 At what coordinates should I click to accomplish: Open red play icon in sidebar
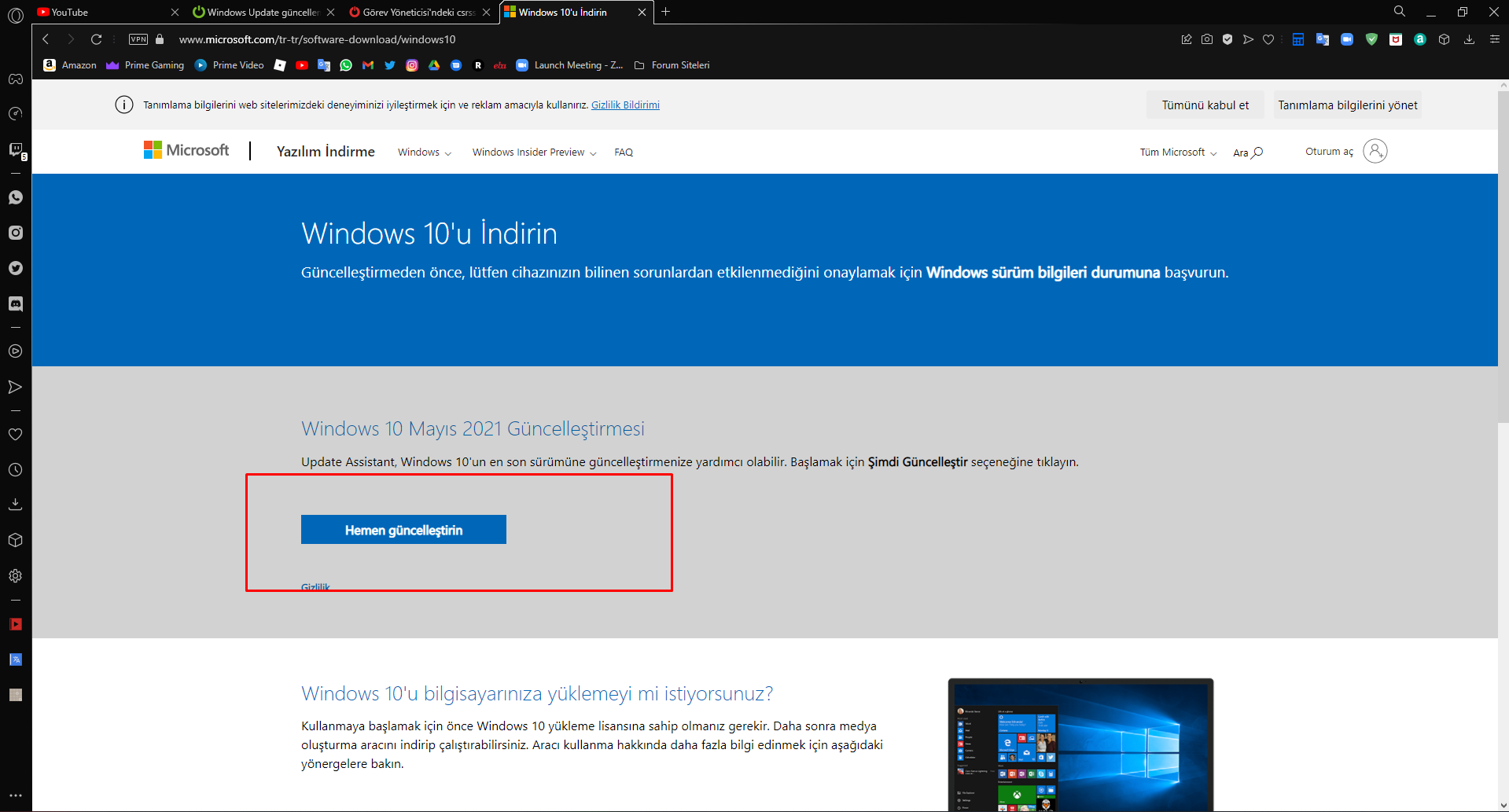[15, 624]
